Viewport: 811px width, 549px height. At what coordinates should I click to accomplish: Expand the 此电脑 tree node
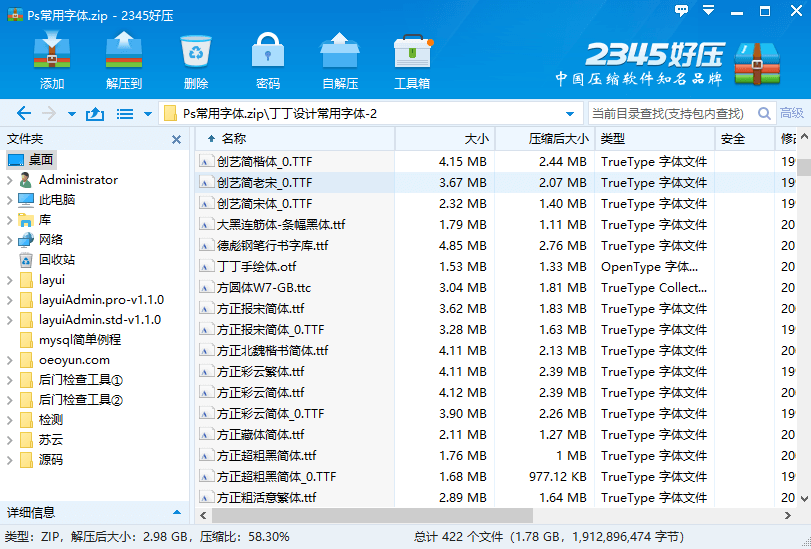(9, 200)
